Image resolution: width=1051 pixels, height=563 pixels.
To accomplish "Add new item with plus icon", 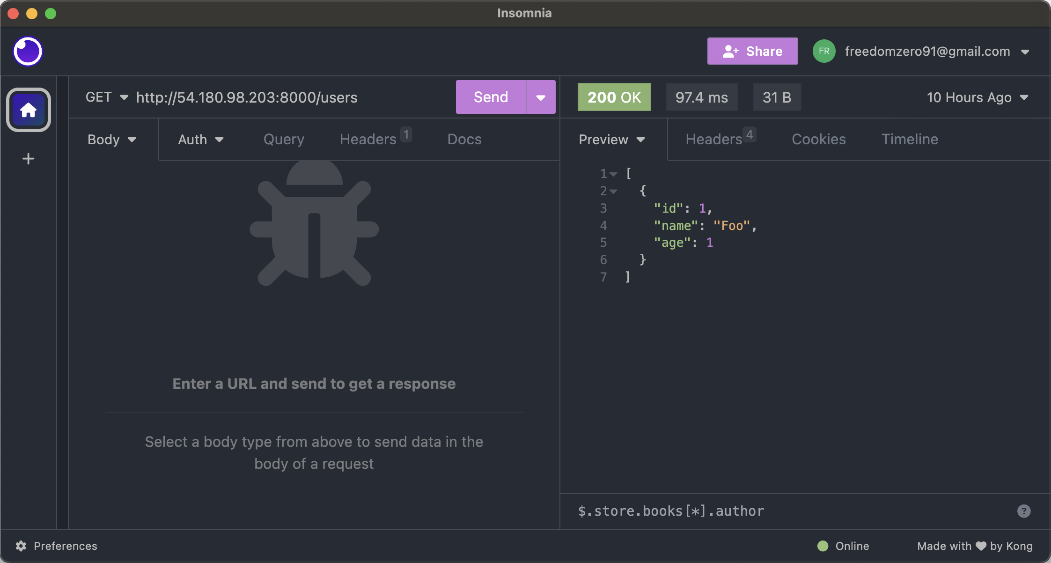I will click(28, 159).
